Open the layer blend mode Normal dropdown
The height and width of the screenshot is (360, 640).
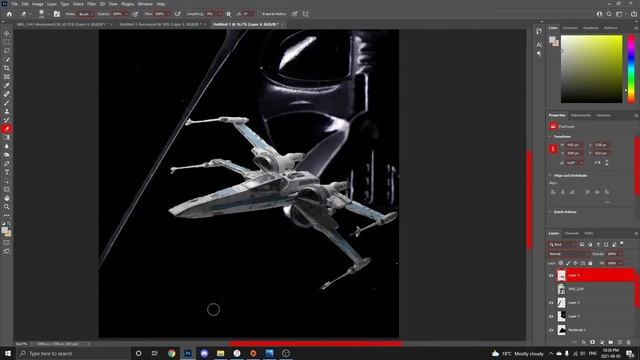568,254
